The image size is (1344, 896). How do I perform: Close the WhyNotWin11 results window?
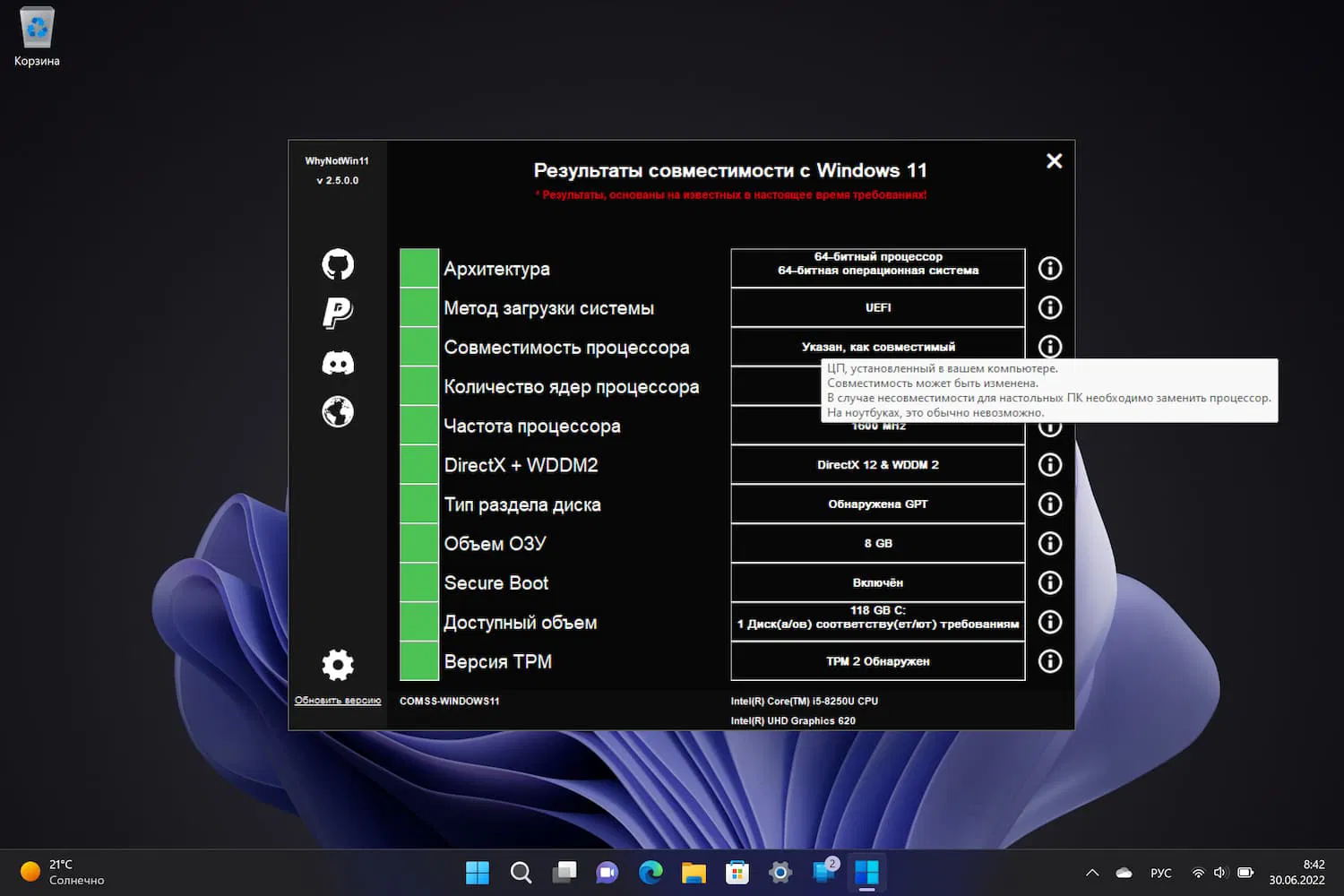click(1055, 160)
